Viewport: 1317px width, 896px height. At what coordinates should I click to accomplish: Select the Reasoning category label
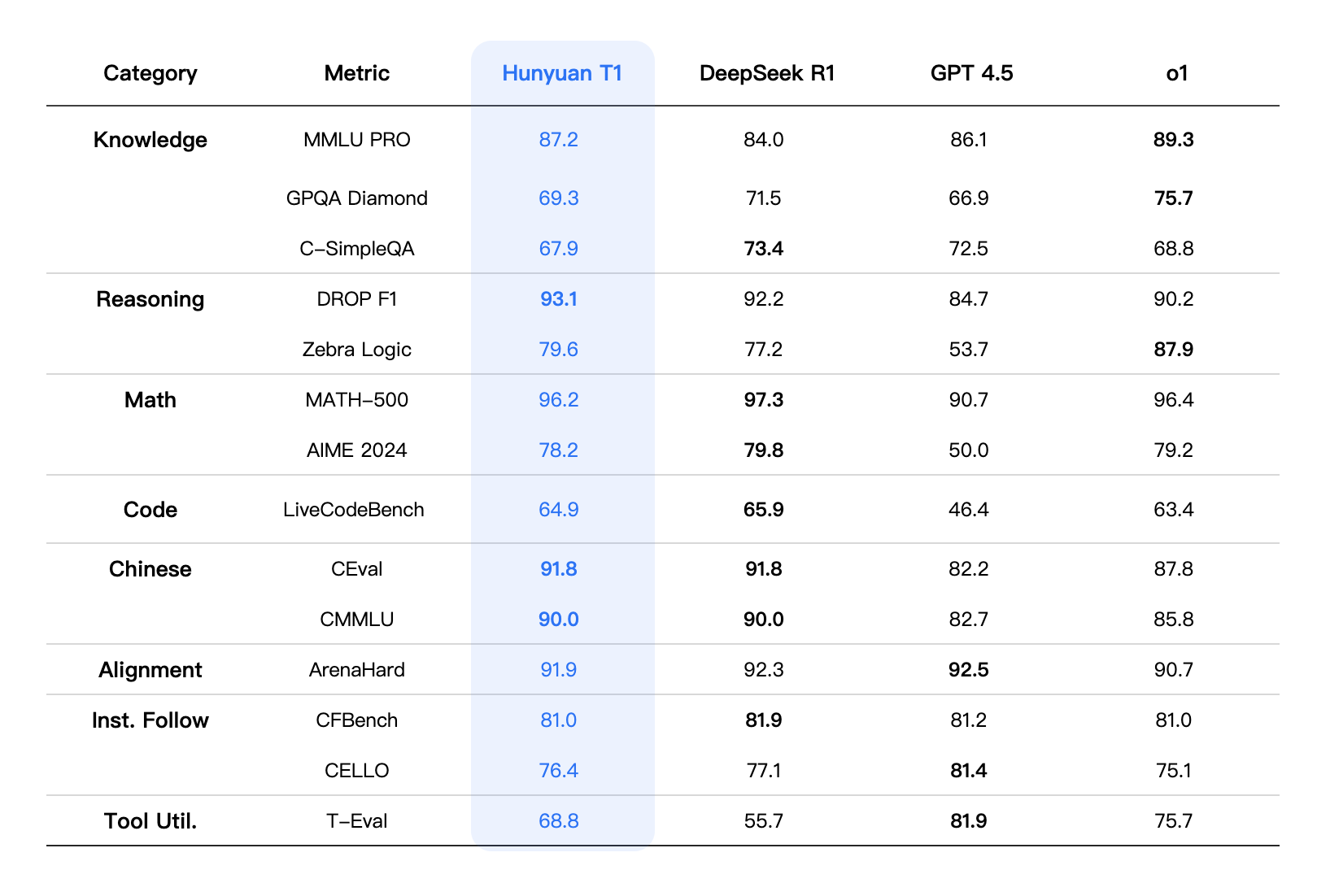point(150,299)
